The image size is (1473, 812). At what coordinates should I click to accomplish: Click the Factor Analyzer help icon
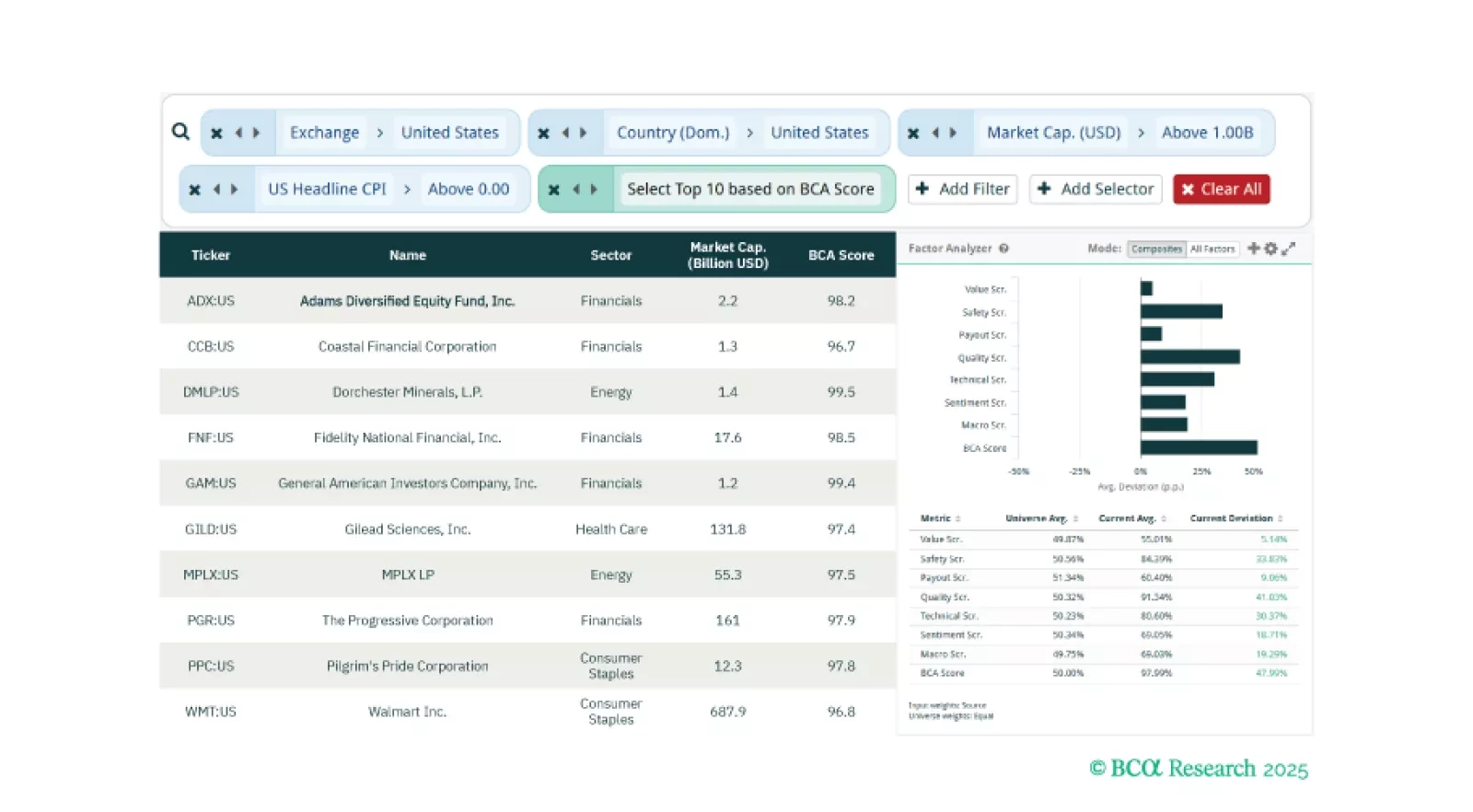tap(1004, 249)
